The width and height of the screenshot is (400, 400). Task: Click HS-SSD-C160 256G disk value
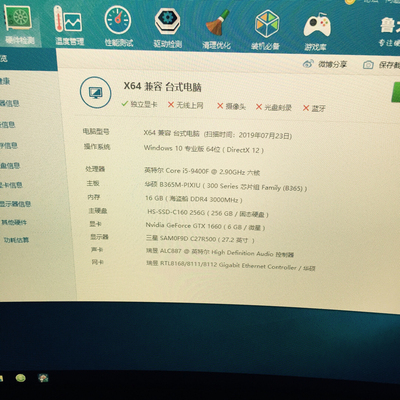tap(208, 213)
